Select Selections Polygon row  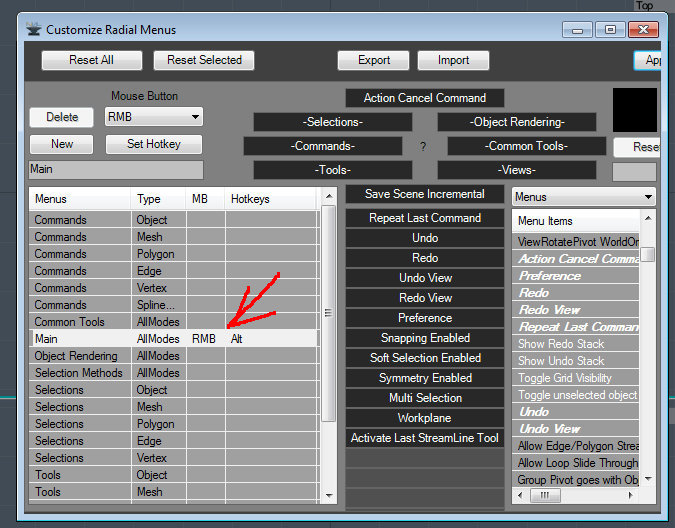pyautogui.click(x=174, y=424)
